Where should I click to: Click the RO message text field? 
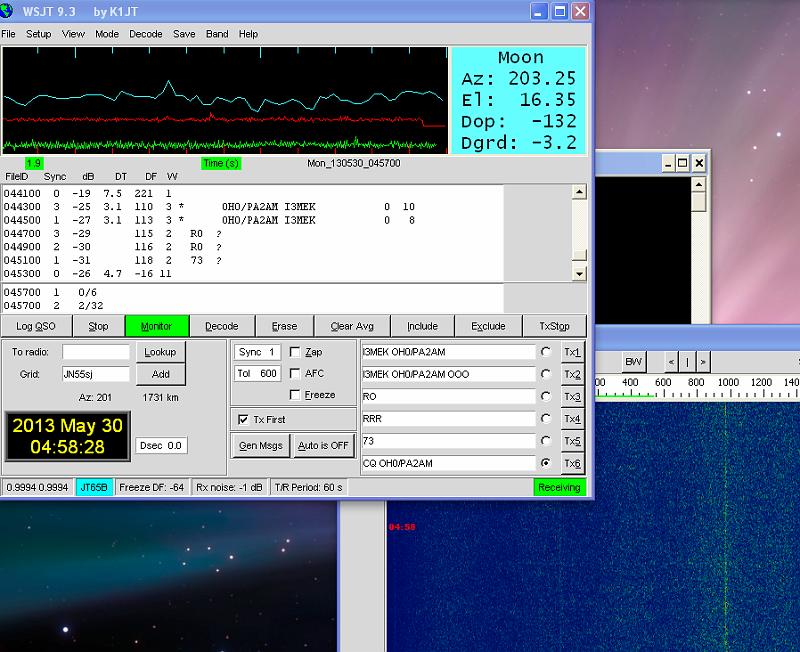pos(449,396)
